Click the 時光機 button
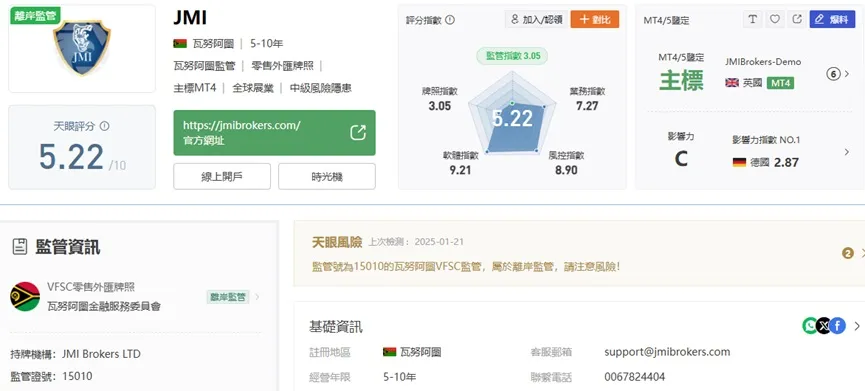 click(327, 176)
